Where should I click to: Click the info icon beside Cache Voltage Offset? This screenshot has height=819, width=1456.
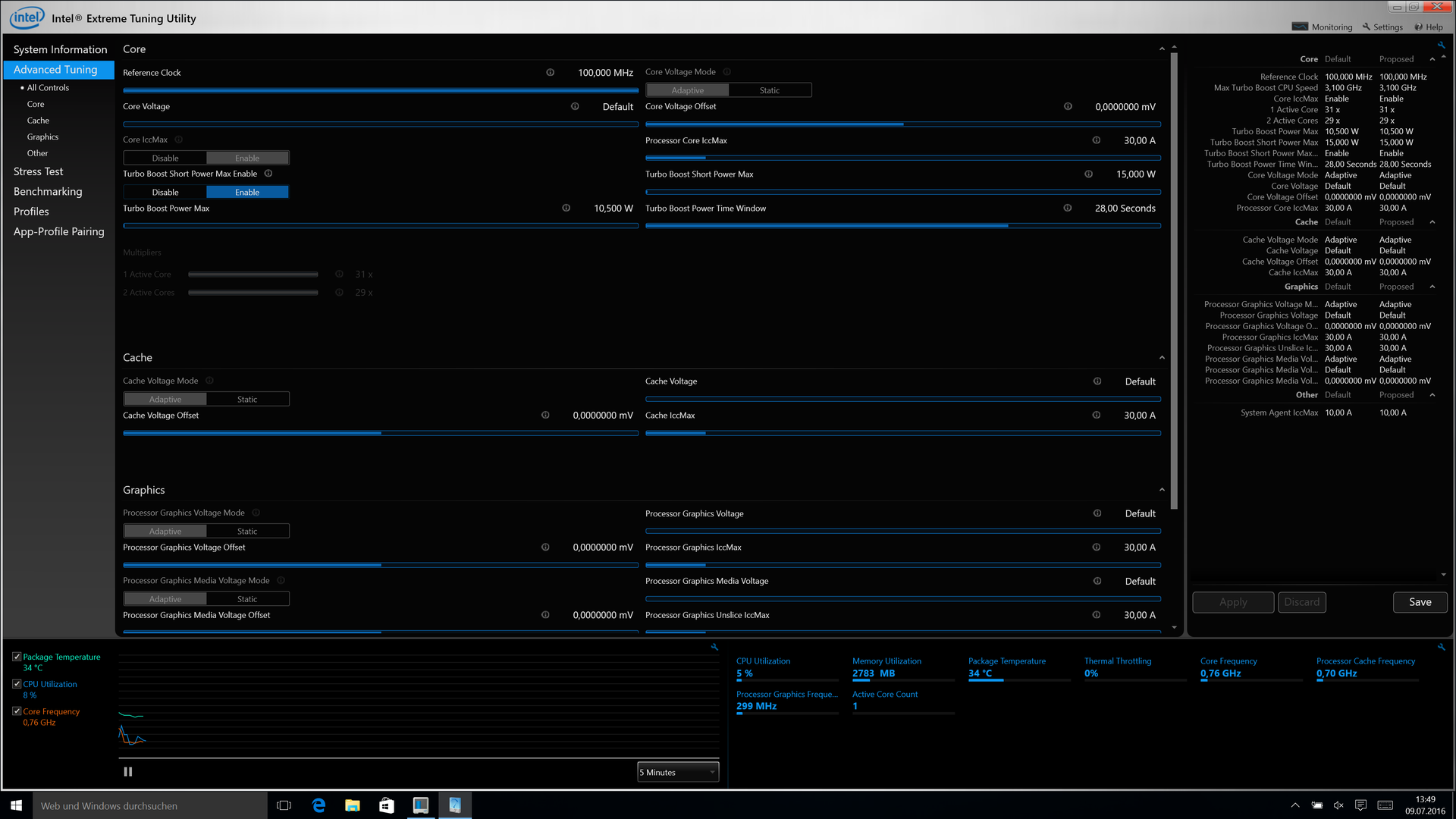coord(545,416)
